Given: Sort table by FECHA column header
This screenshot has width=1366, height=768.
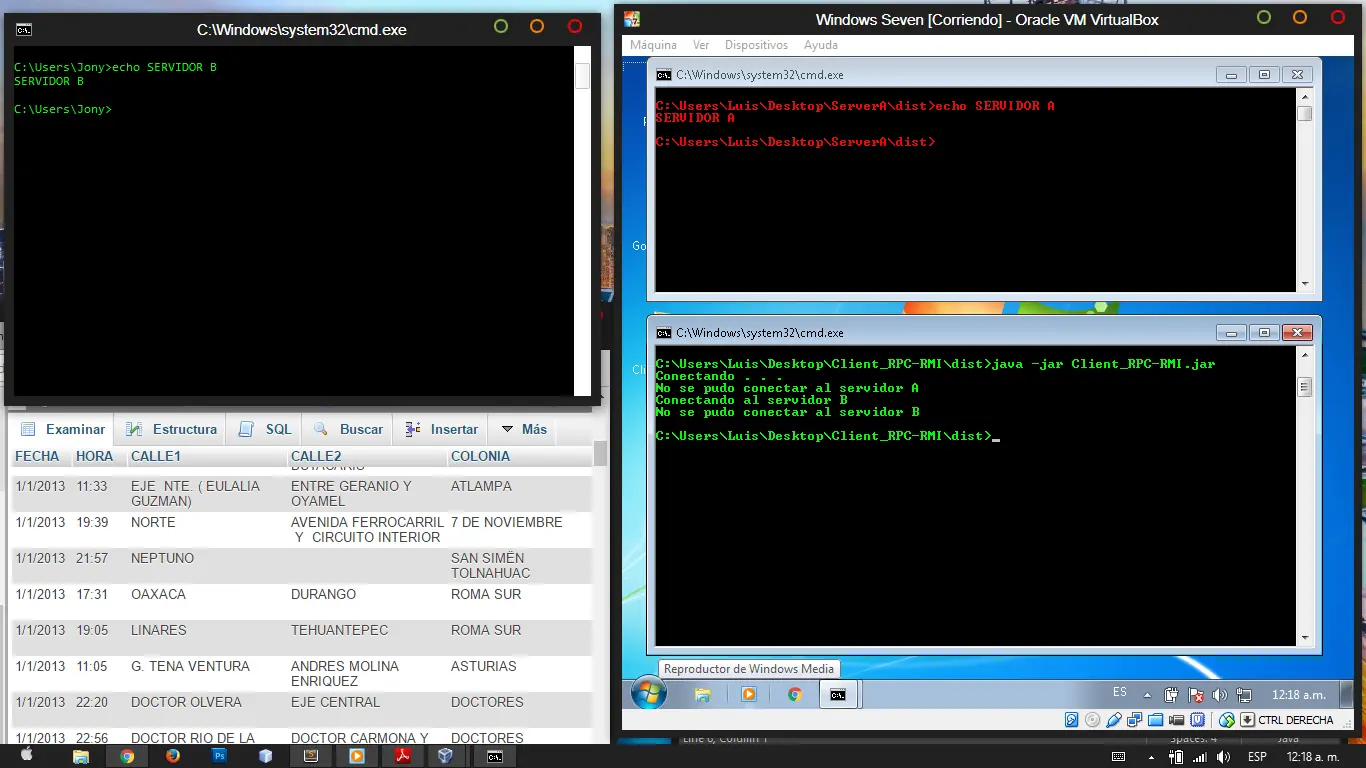Looking at the screenshot, I should point(37,456).
